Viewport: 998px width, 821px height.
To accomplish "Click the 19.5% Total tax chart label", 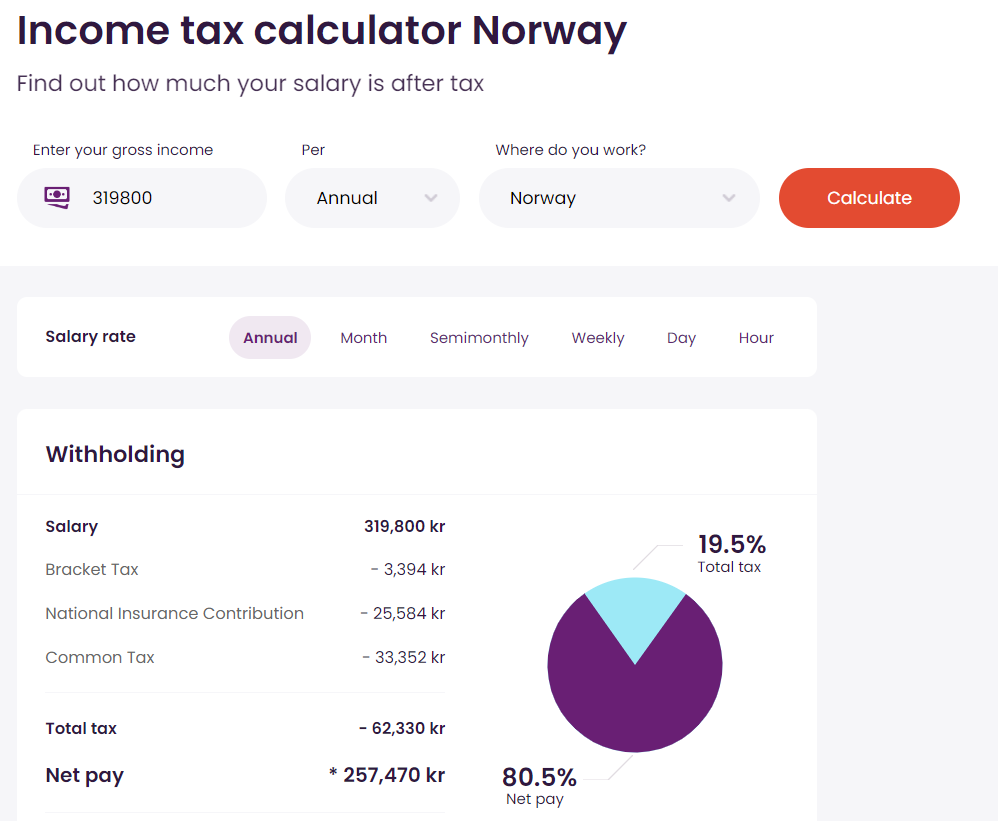I will click(731, 545).
